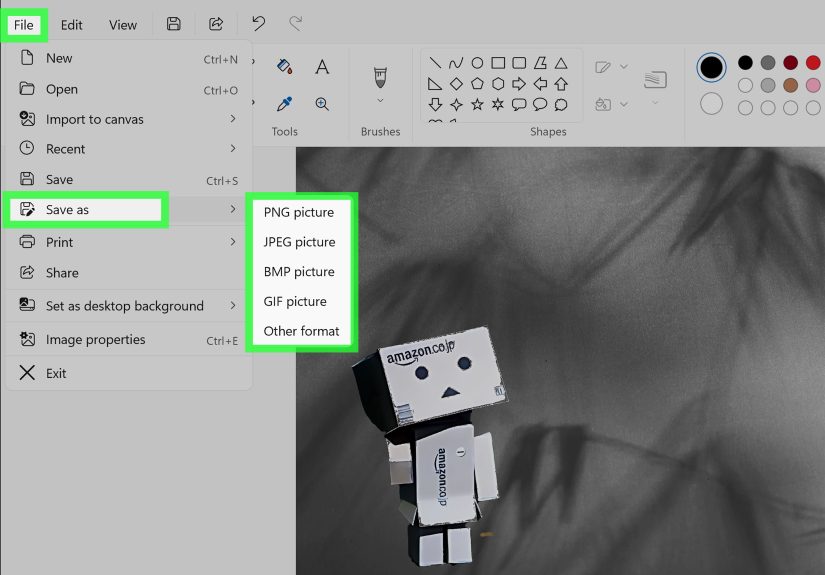Pick the pink palette color
825x575 pixels.
(x=813, y=85)
